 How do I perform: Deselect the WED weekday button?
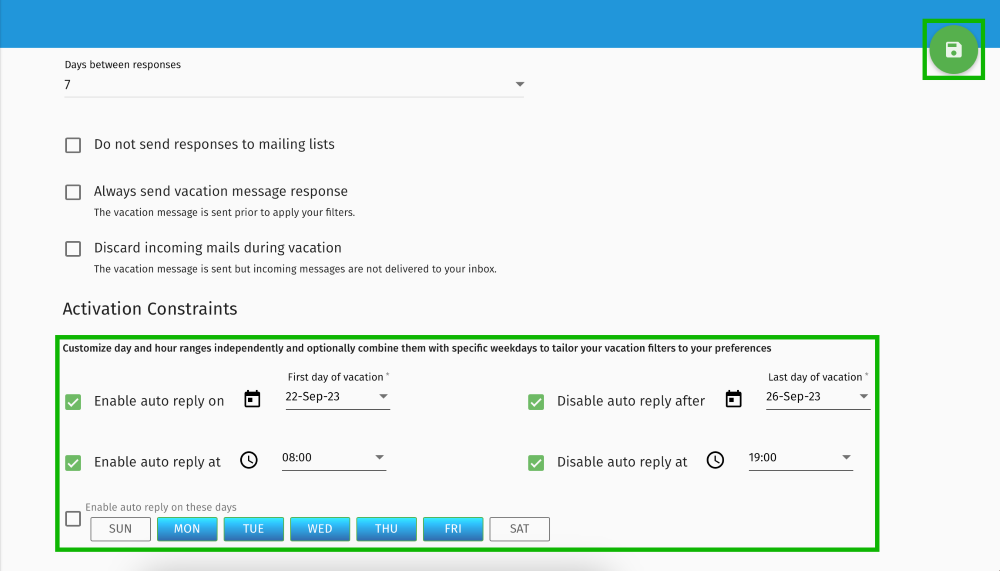pos(320,529)
